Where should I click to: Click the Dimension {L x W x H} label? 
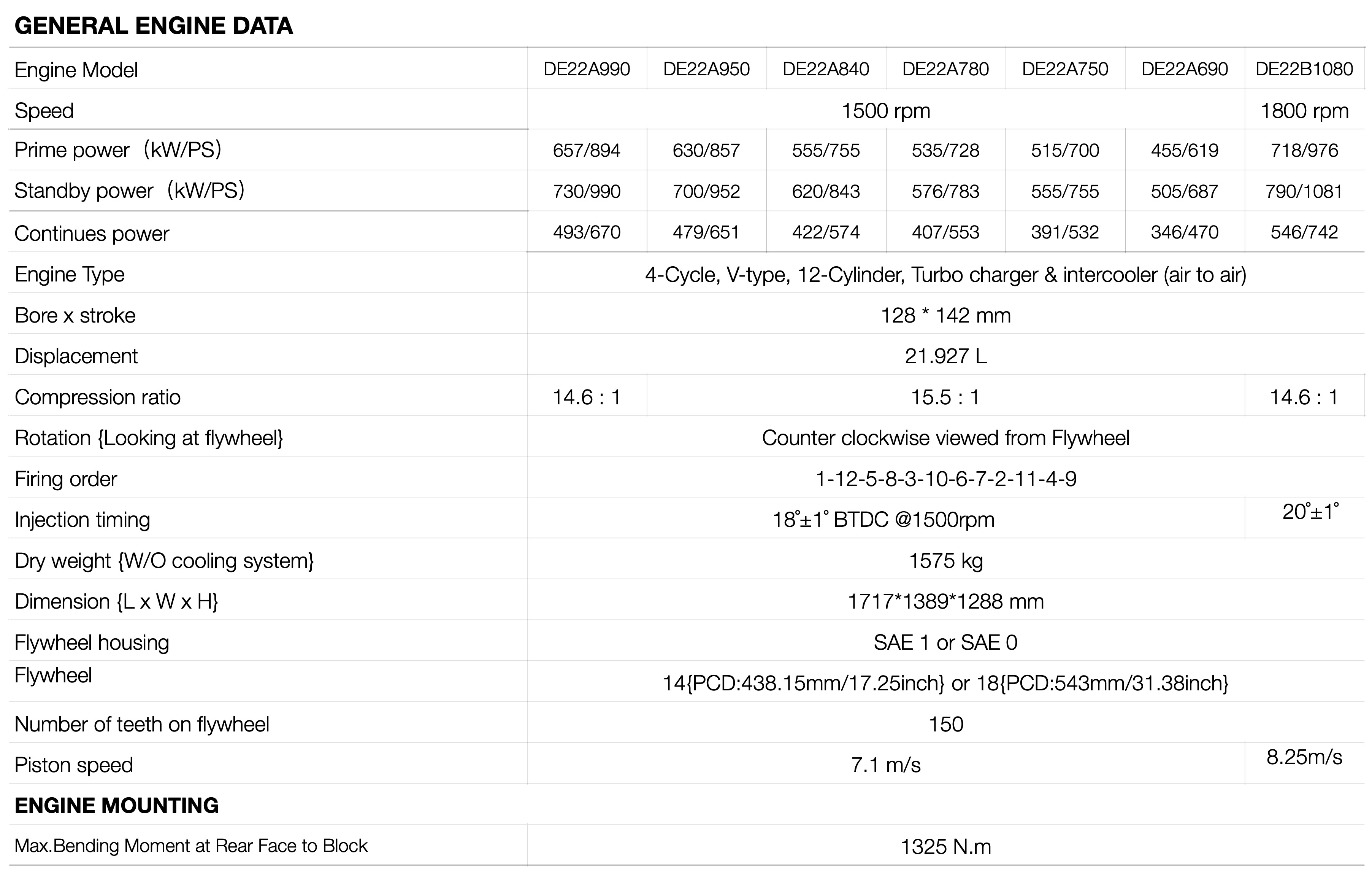116,602
